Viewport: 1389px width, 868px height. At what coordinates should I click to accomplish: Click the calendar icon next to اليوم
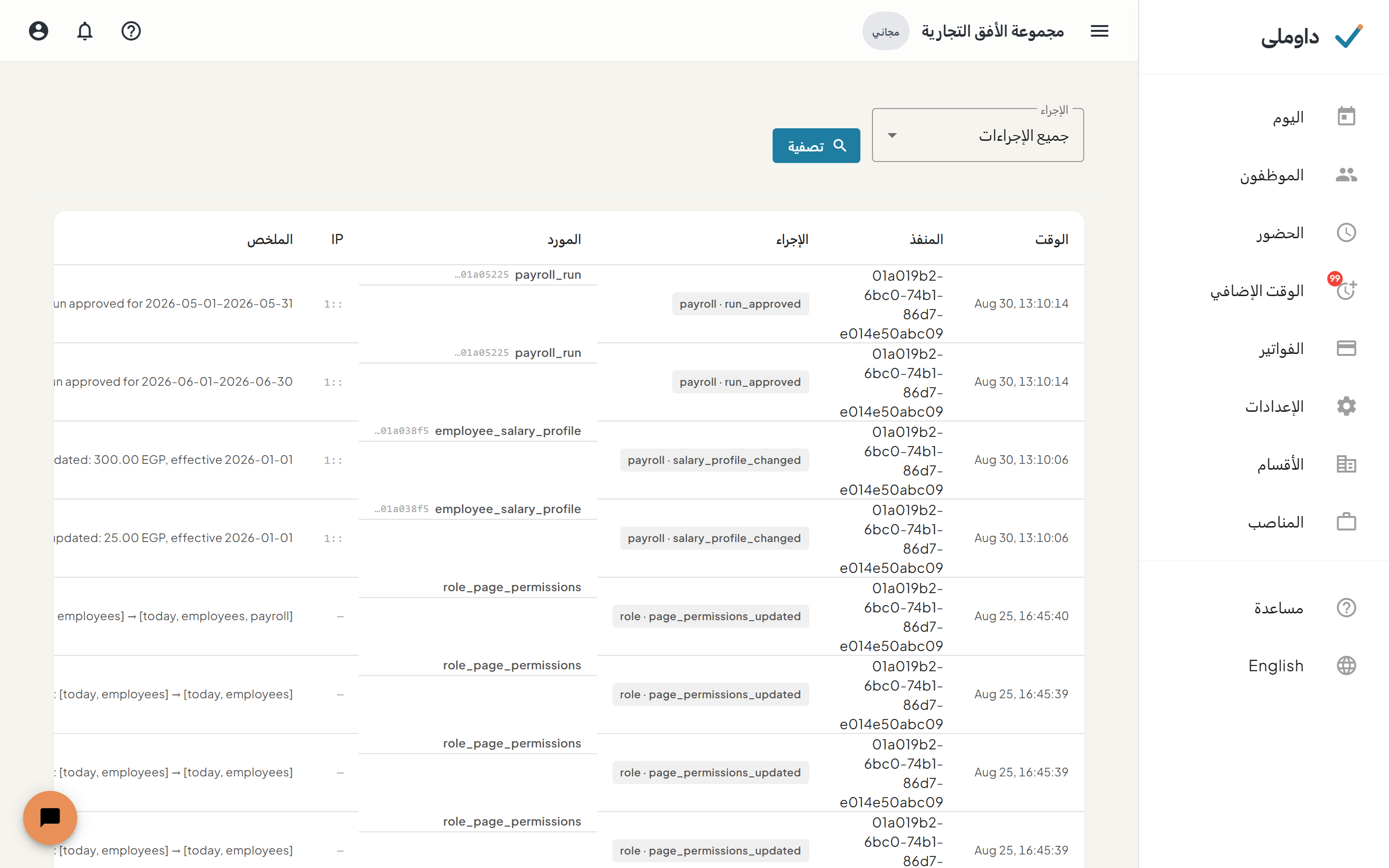[1346, 117]
